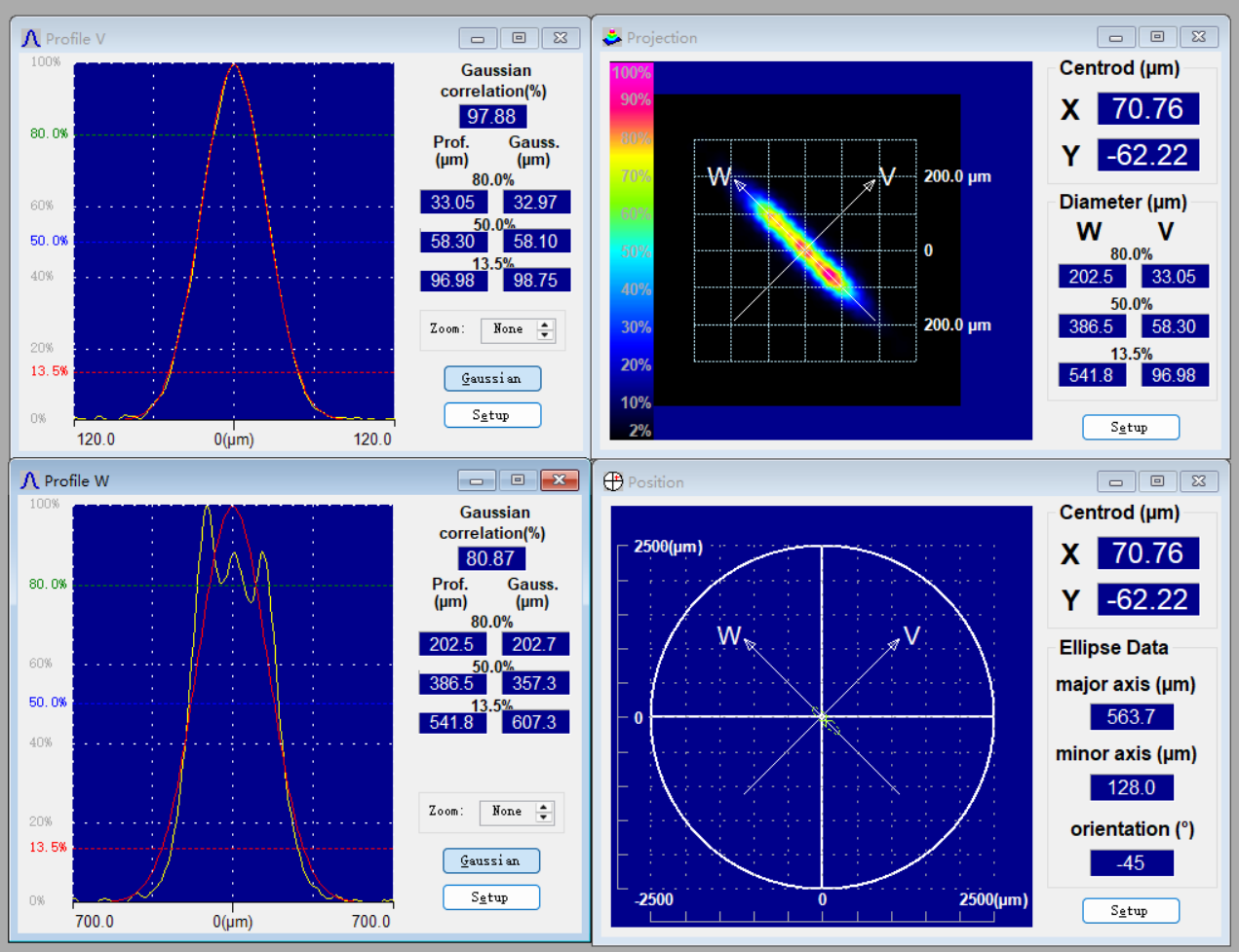Click the minor axis value 128.0

coord(1132,787)
